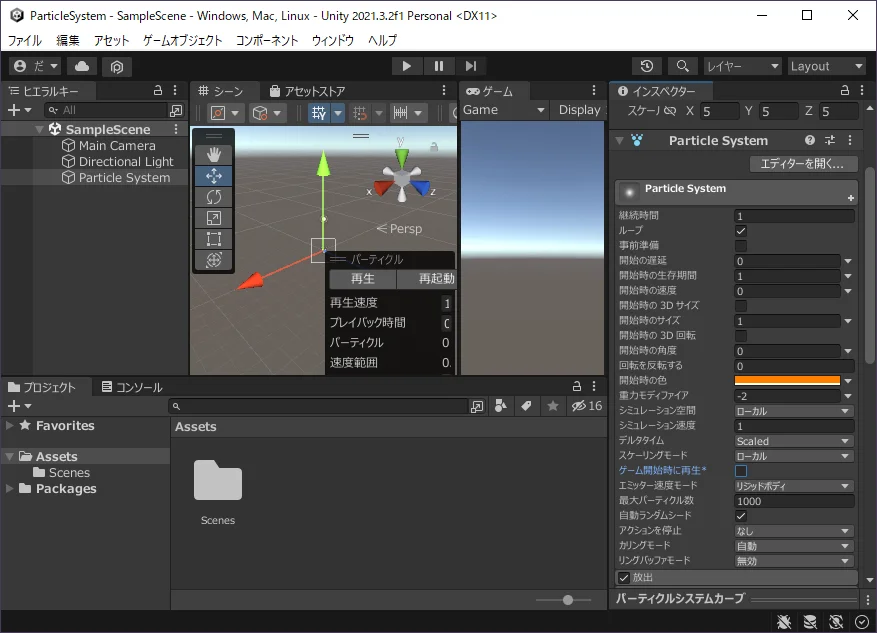Toggle grid snapping icon
Screen dimensions: 877x633
click(x=361, y=113)
